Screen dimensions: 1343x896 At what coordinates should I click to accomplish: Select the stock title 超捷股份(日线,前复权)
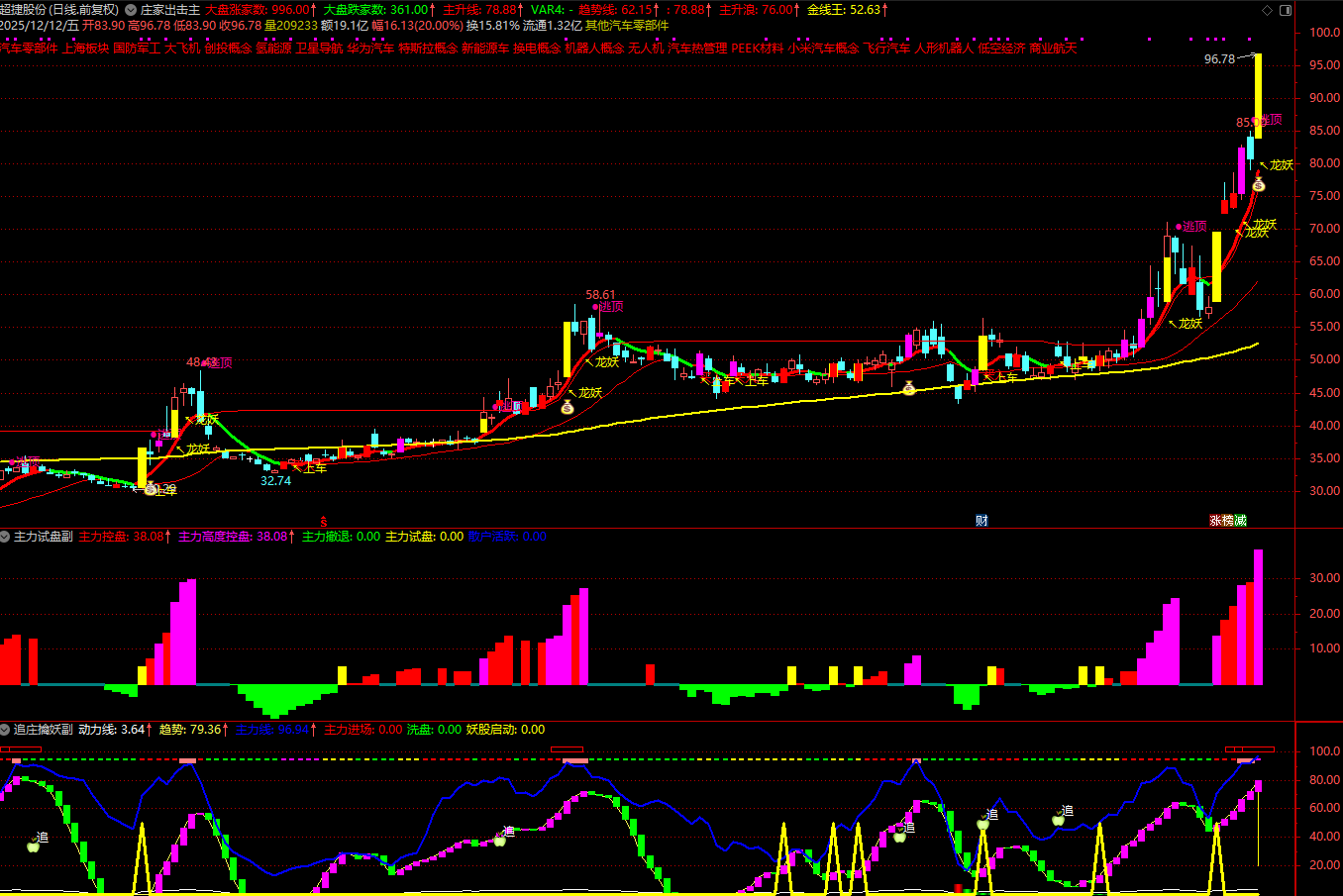pos(59,10)
